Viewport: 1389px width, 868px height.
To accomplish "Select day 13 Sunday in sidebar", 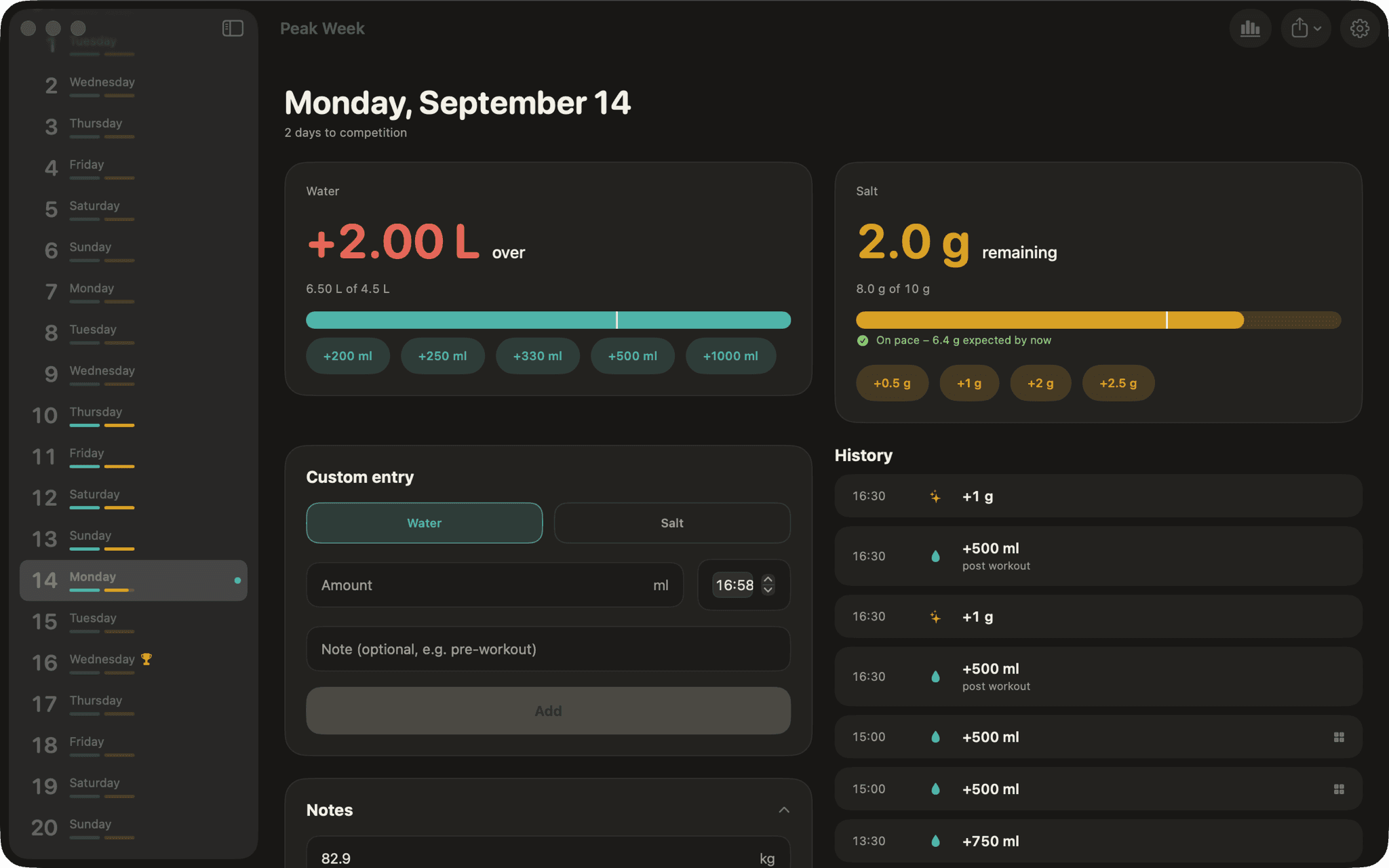I will click(x=134, y=539).
